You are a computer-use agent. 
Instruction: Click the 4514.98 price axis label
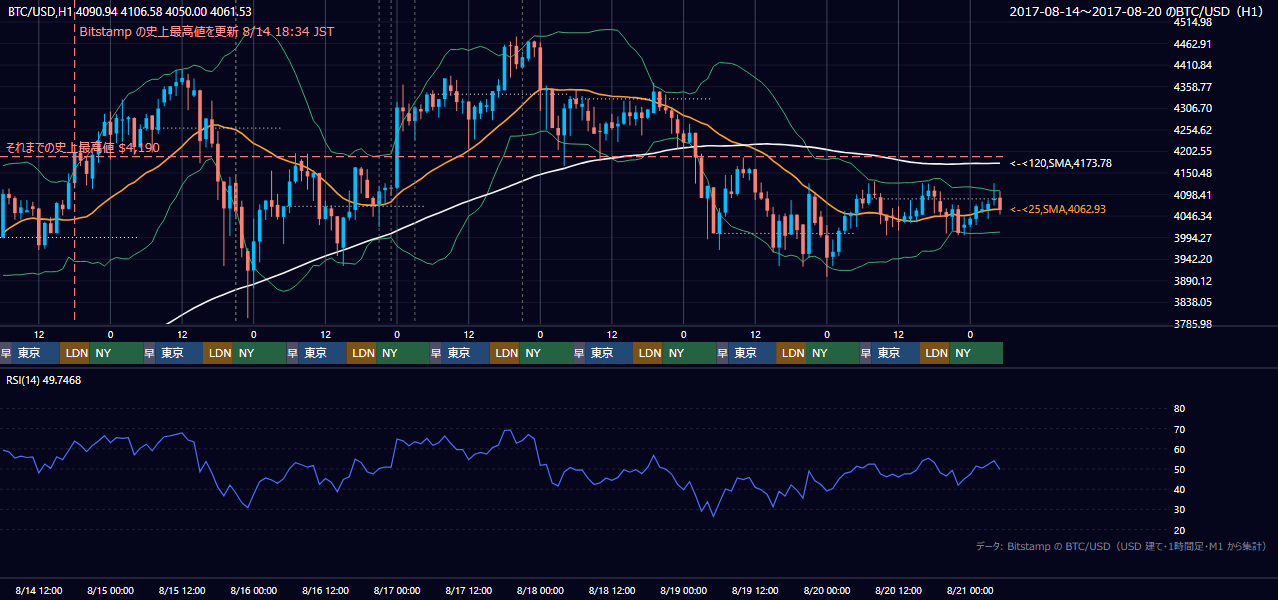tap(1192, 22)
